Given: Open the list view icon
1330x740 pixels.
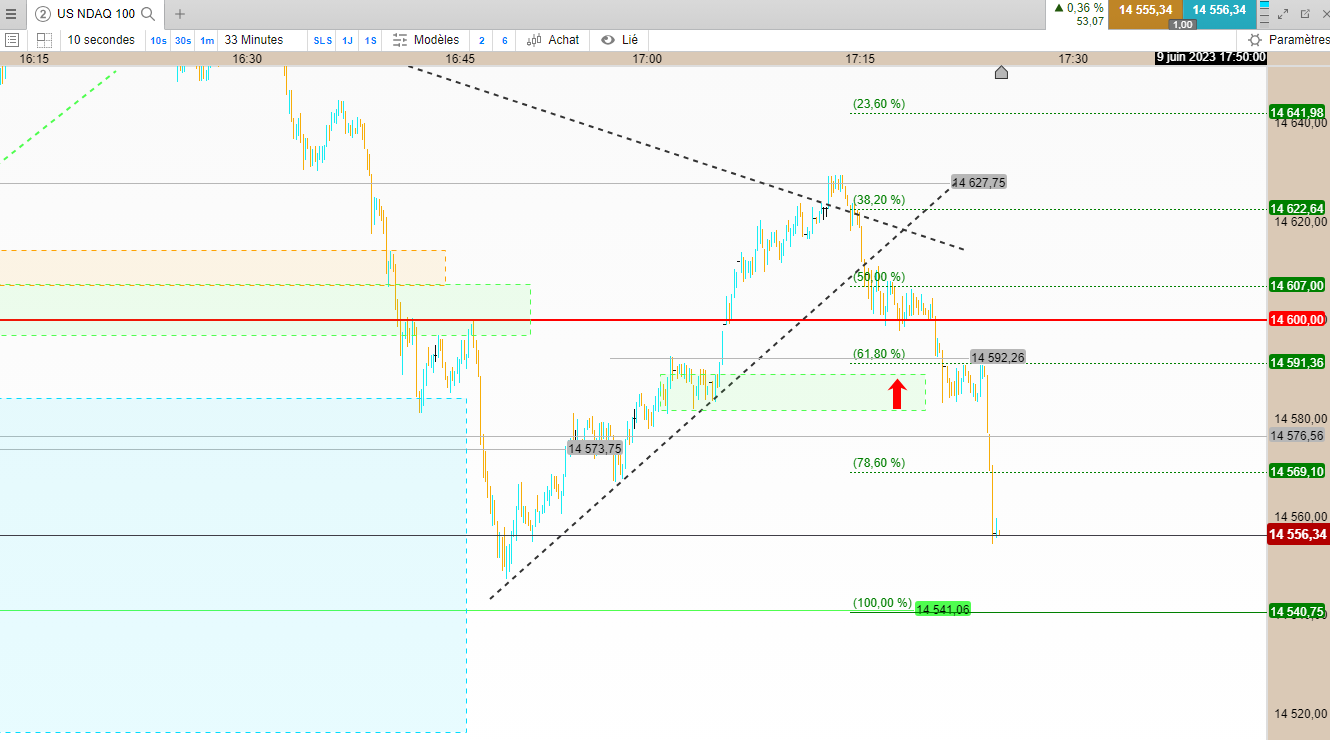Looking at the screenshot, I should click(x=13, y=40).
